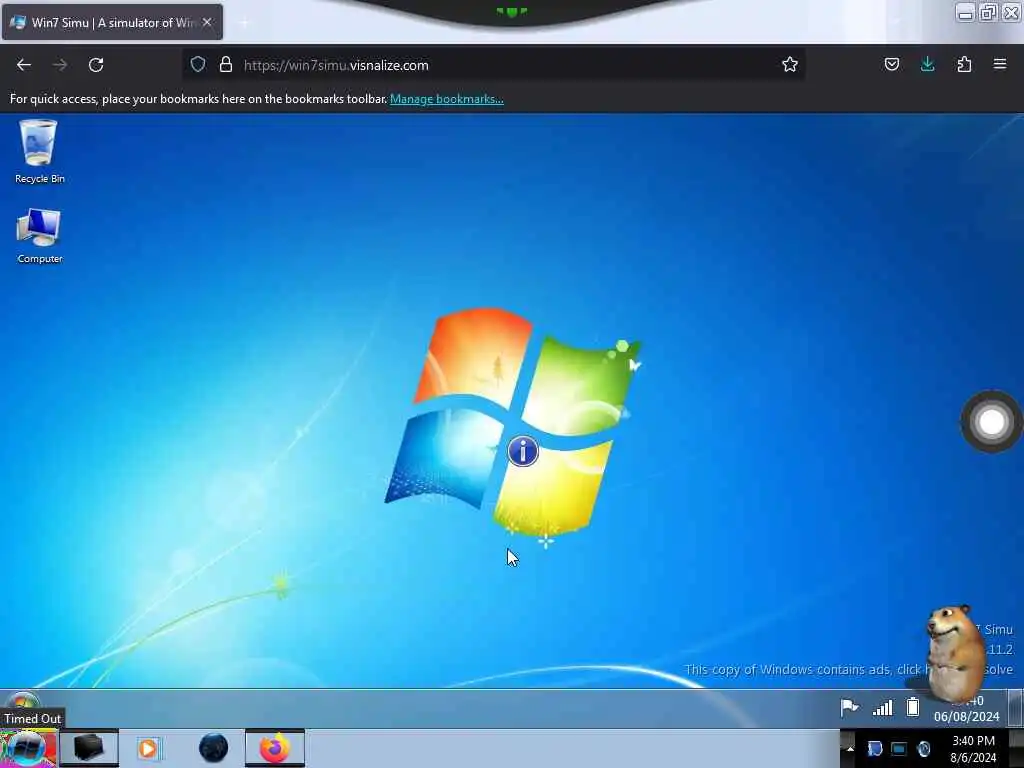The height and width of the screenshot is (768, 1024).
Task: Click the simulator battery icon
Action: pyautogui.click(x=913, y=707)
